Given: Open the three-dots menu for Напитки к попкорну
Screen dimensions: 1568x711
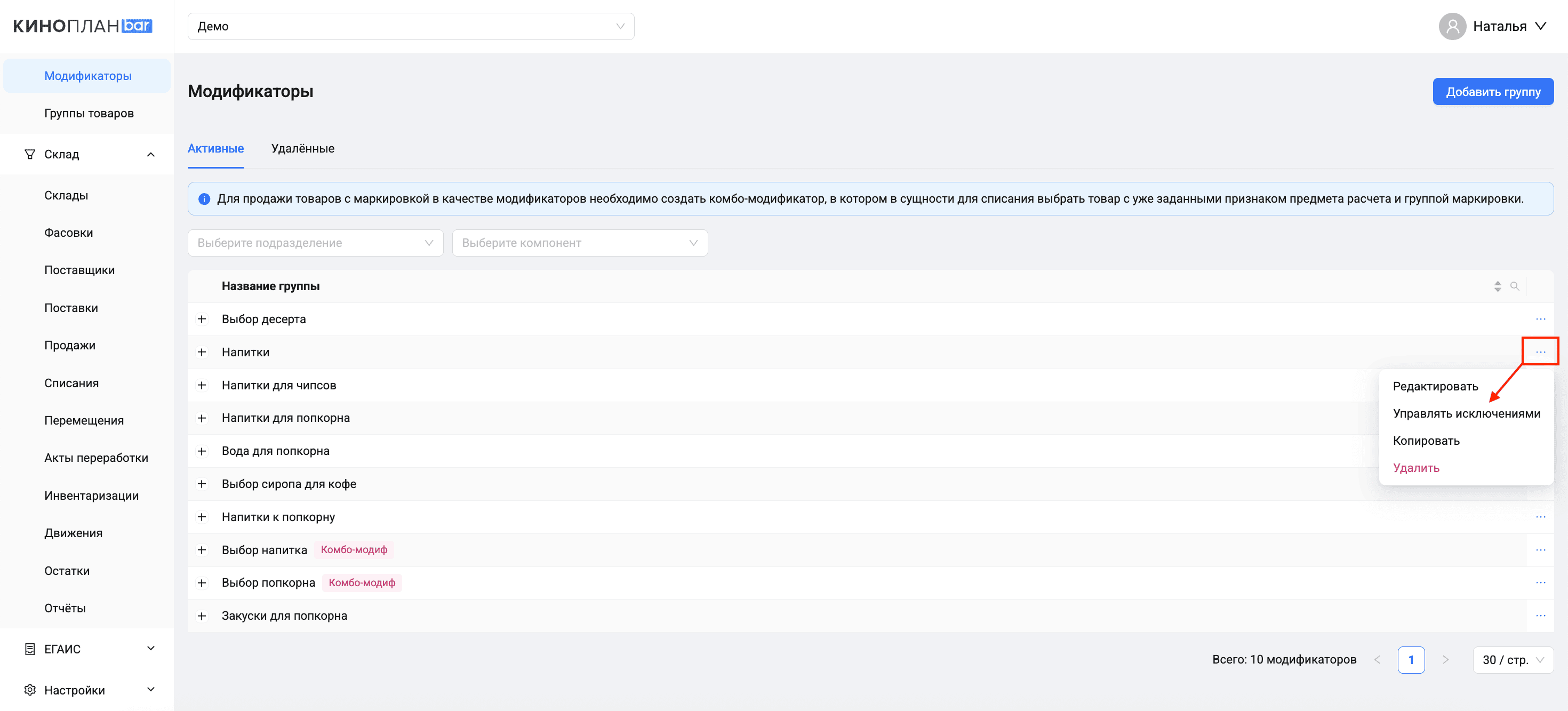Looking at the screenshot, I should coord(1540,517).
